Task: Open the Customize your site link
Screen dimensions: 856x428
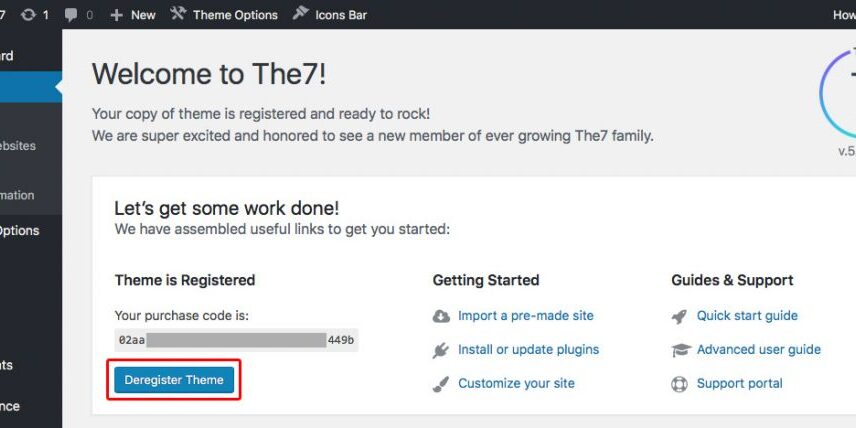Action: point(516,384)
